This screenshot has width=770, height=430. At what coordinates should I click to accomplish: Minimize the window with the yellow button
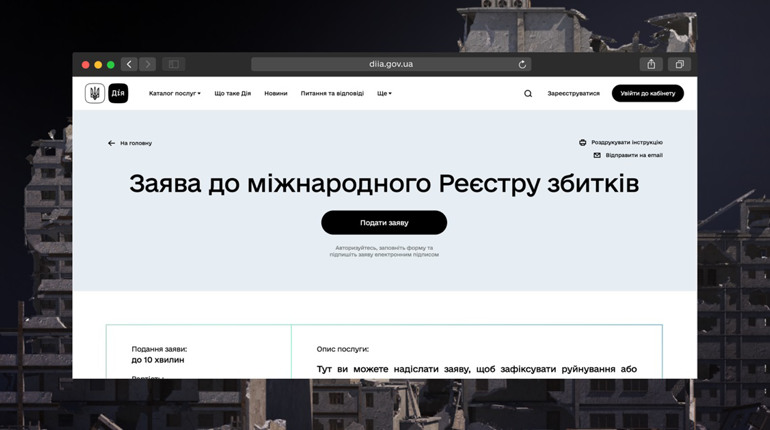click(x=98, y=65)
